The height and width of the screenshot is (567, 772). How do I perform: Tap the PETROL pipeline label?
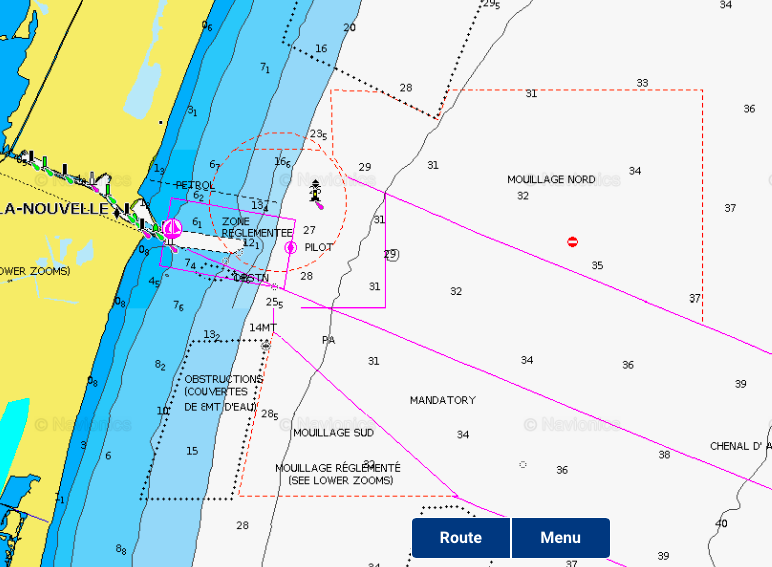[195, 186]
